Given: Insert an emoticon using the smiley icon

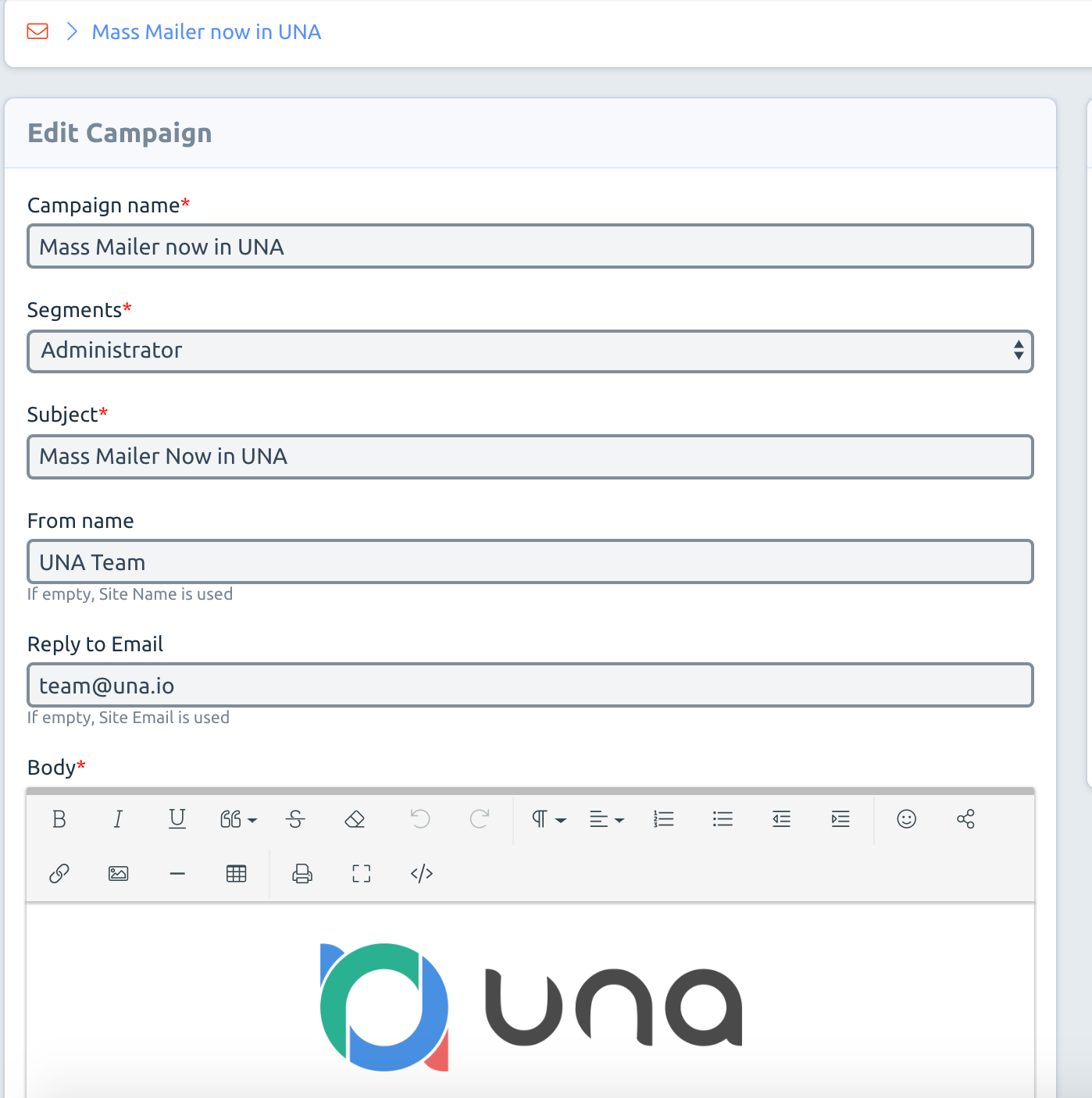Looking at the screenshot, I should click(906, 818).
